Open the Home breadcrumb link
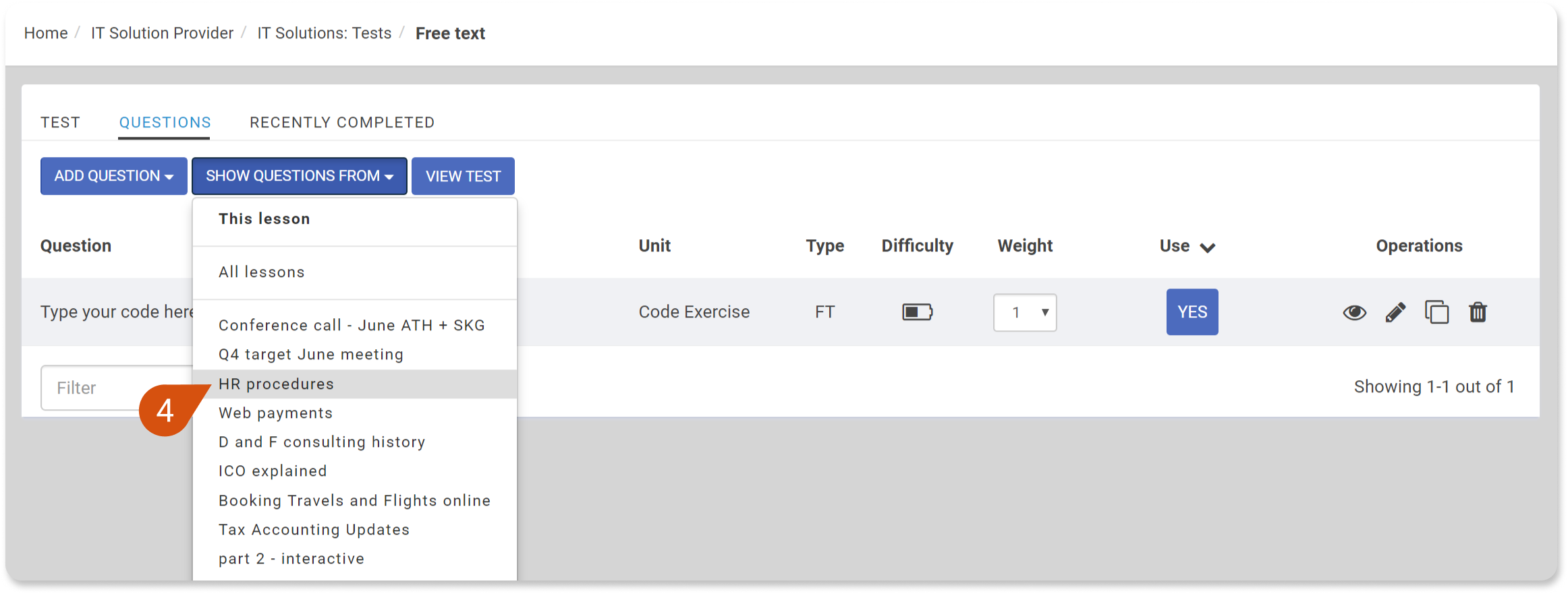1568x594 pixels. point(46,33)
